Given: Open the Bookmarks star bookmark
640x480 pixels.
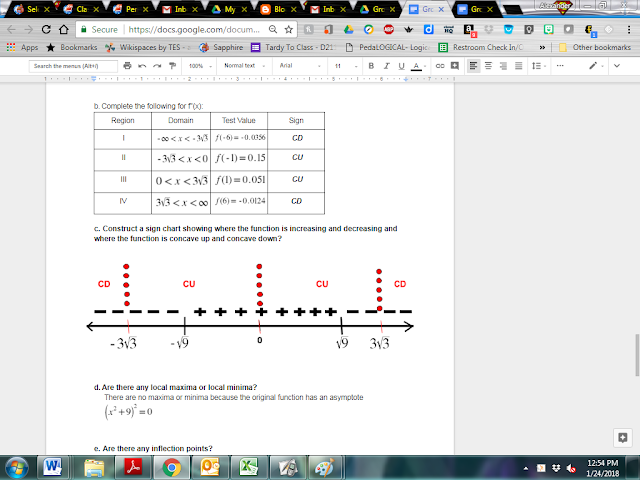Looking at the screenshot, I should pos(72,47).
